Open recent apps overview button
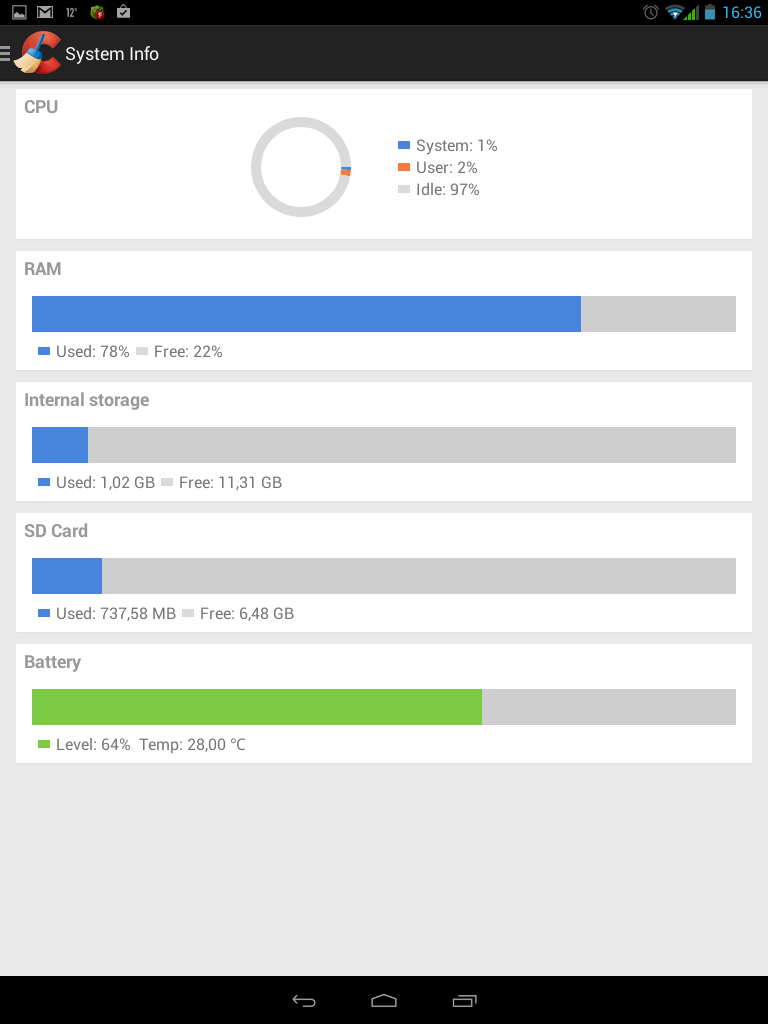 464,1000
